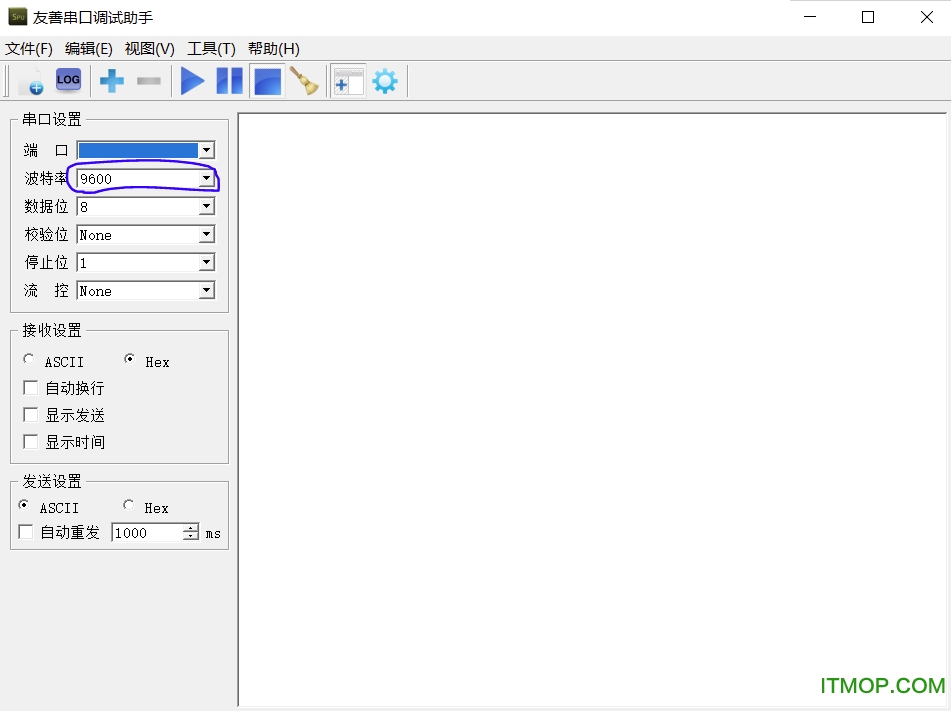Open the 文件(F) menu
Image resolution: width=951 pixels, height=711 pixels.
point(28,49)
